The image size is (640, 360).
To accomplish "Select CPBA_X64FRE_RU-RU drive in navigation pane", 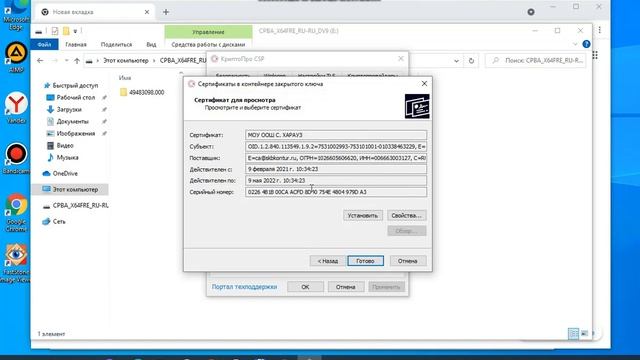I will pyautogui.click(x=76, y=205).
